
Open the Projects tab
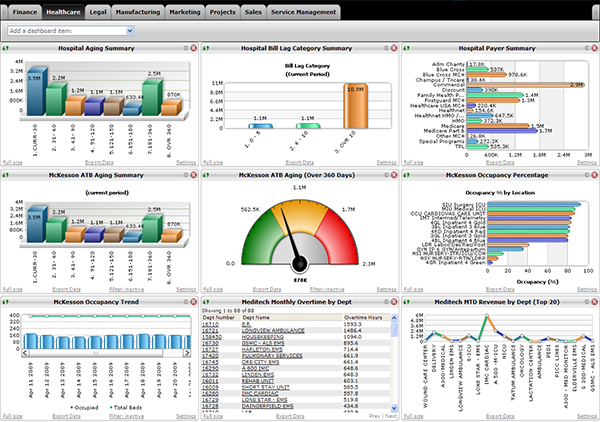tap(223, 12)
